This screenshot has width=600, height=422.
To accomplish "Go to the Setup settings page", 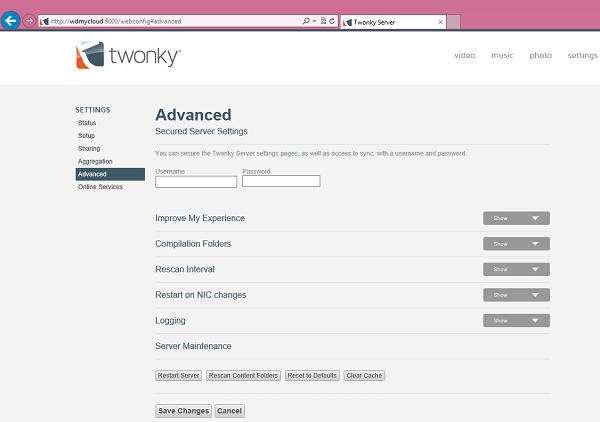I will click(86, 136).
